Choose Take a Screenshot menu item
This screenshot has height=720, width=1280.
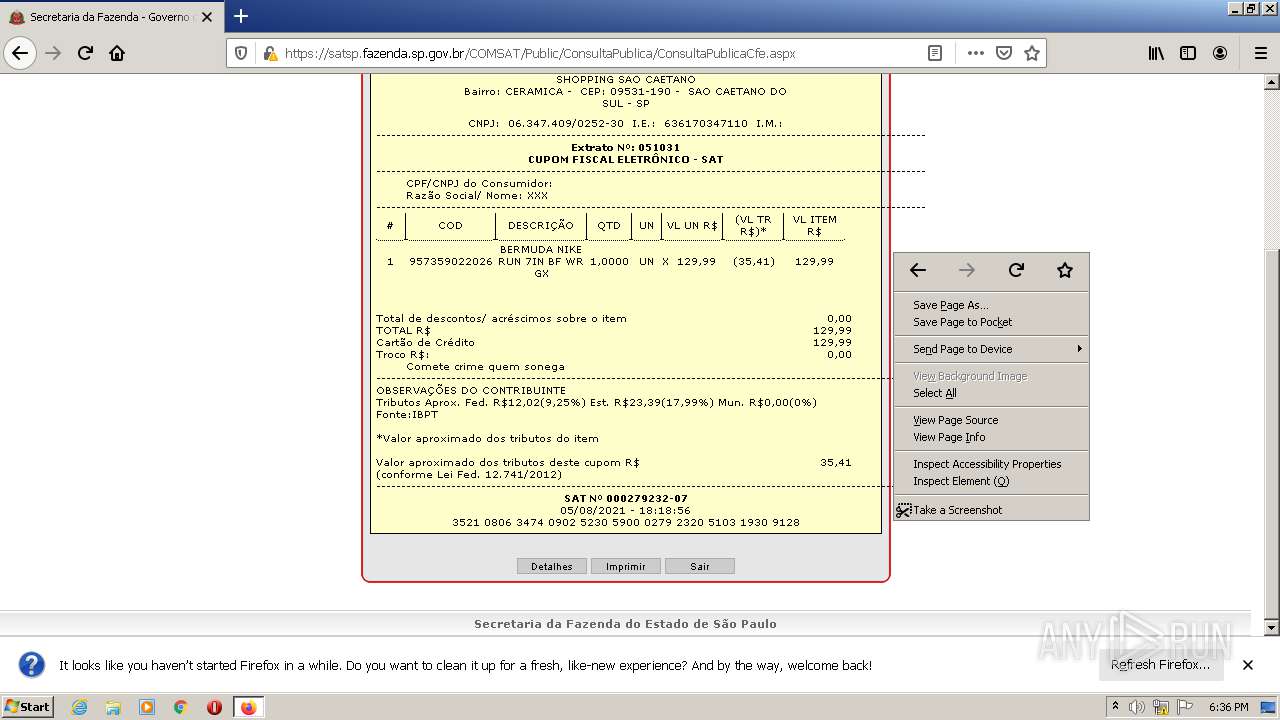point(991,510)
